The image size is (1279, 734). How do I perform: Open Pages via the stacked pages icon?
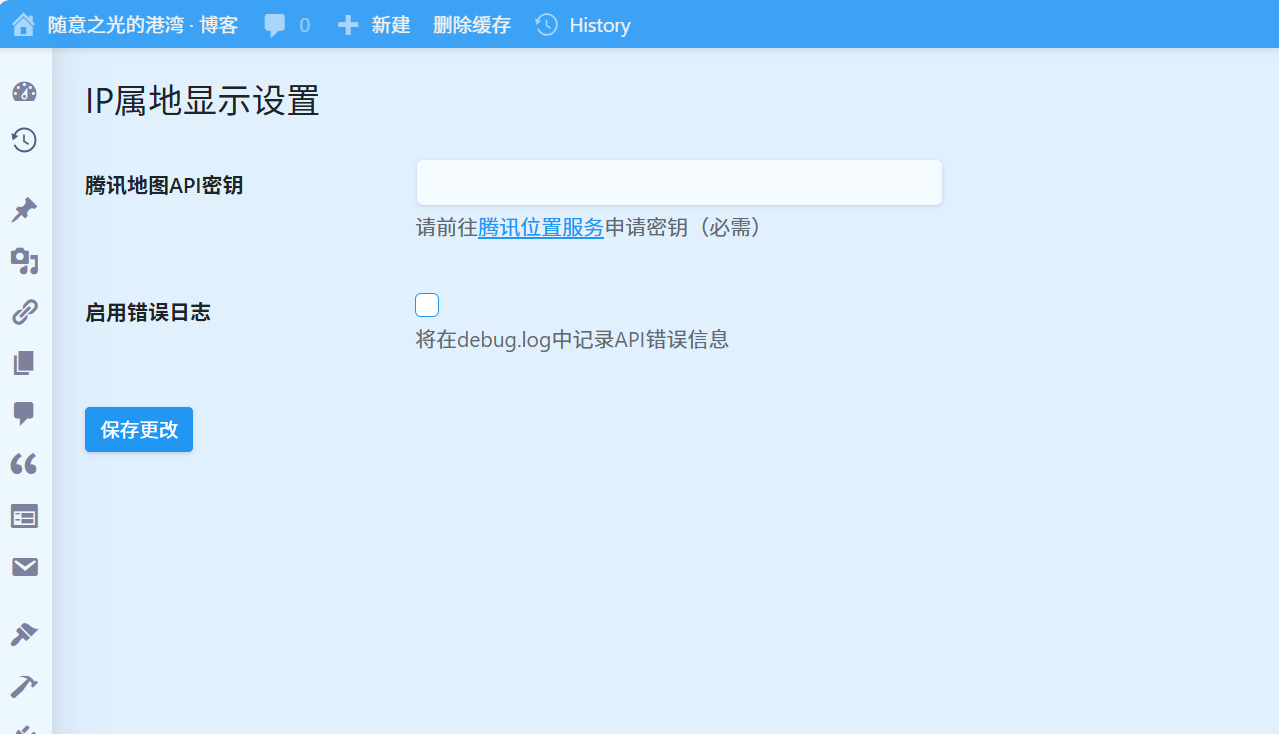click(24, 363)
